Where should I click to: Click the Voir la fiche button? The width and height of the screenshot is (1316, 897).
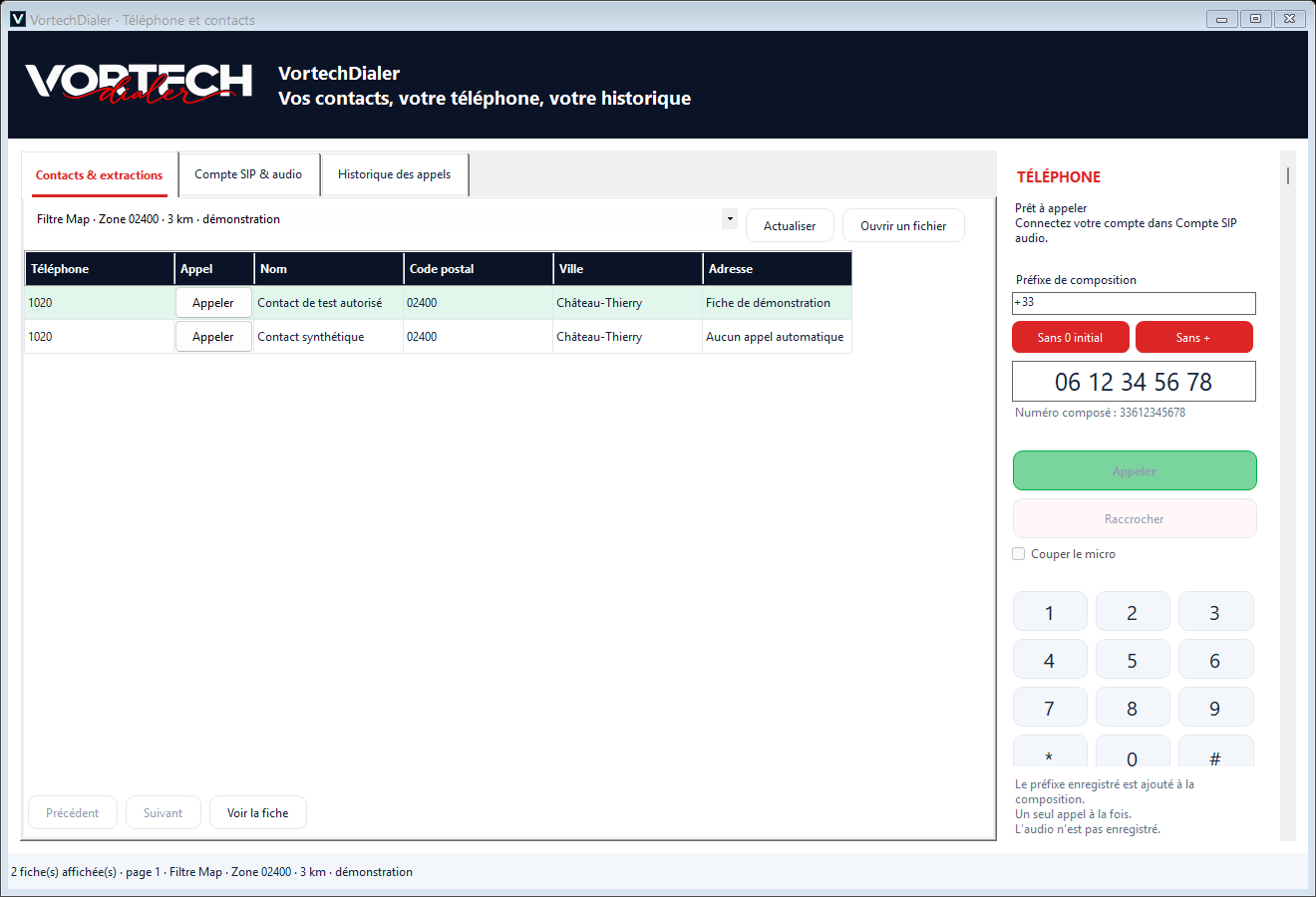258,813
